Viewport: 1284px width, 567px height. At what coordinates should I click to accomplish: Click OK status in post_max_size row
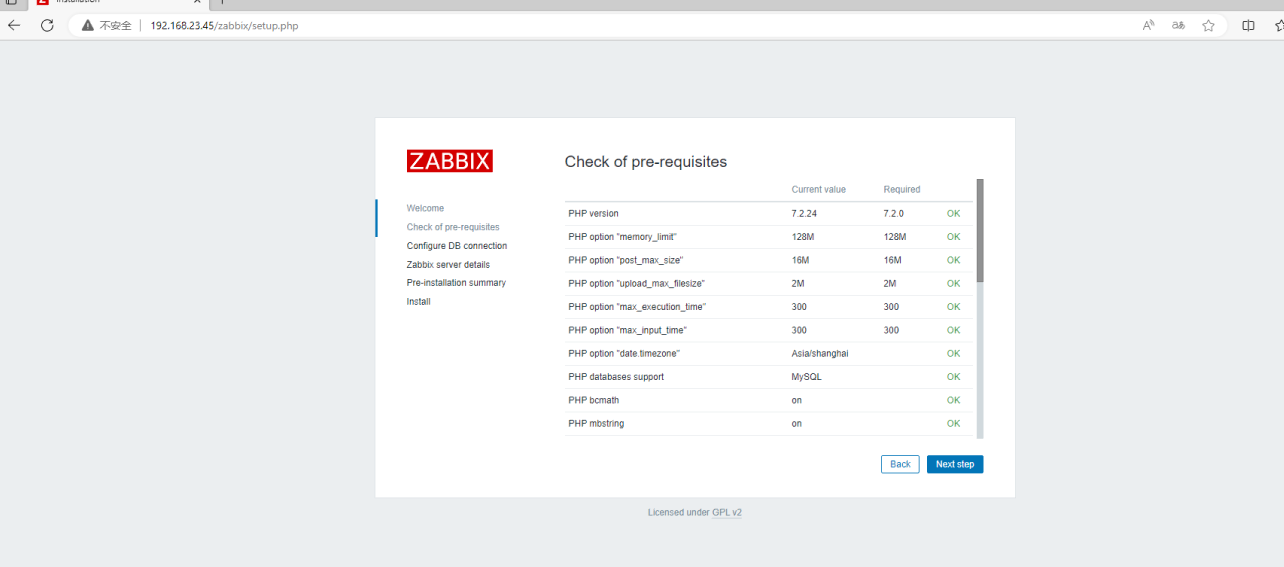[x=953, y=260]
